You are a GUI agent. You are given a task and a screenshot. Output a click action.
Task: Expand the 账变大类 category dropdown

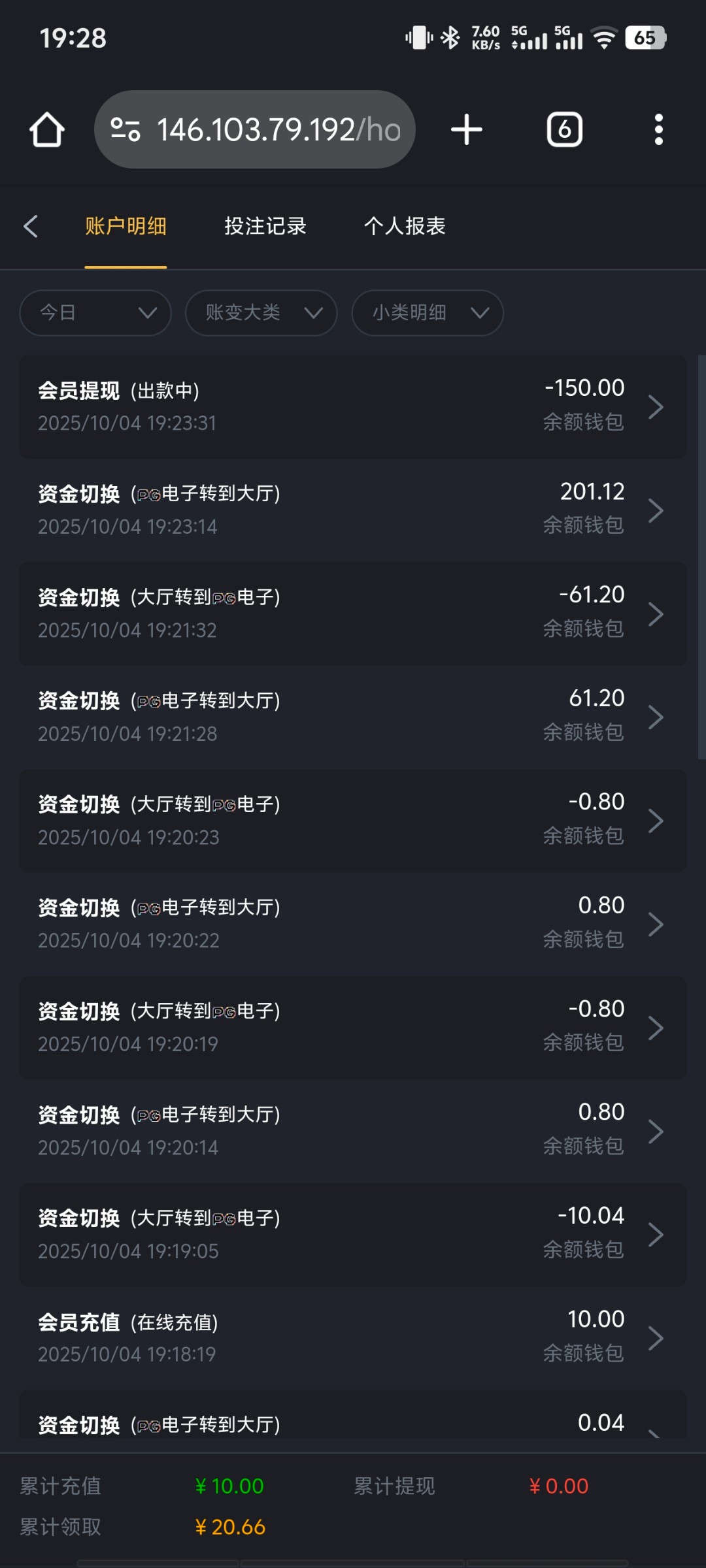pos(261,313)
